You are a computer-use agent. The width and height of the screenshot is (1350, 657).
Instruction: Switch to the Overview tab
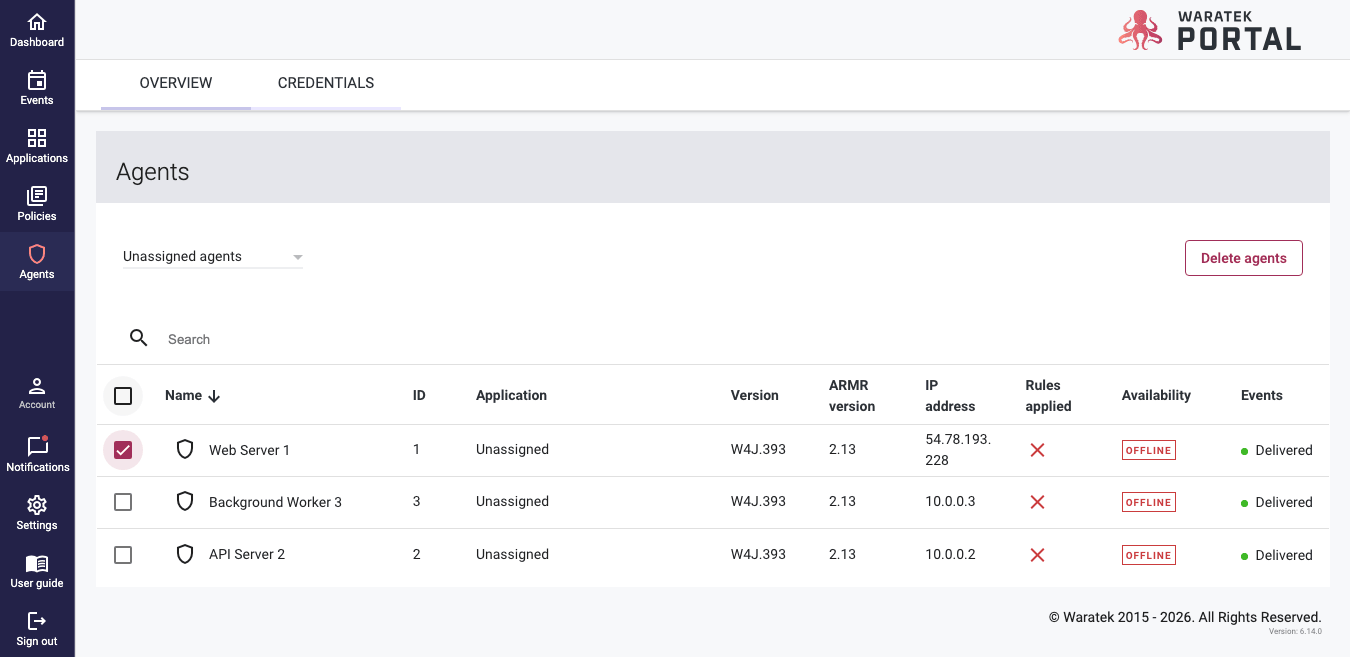(x=176, y=84)
